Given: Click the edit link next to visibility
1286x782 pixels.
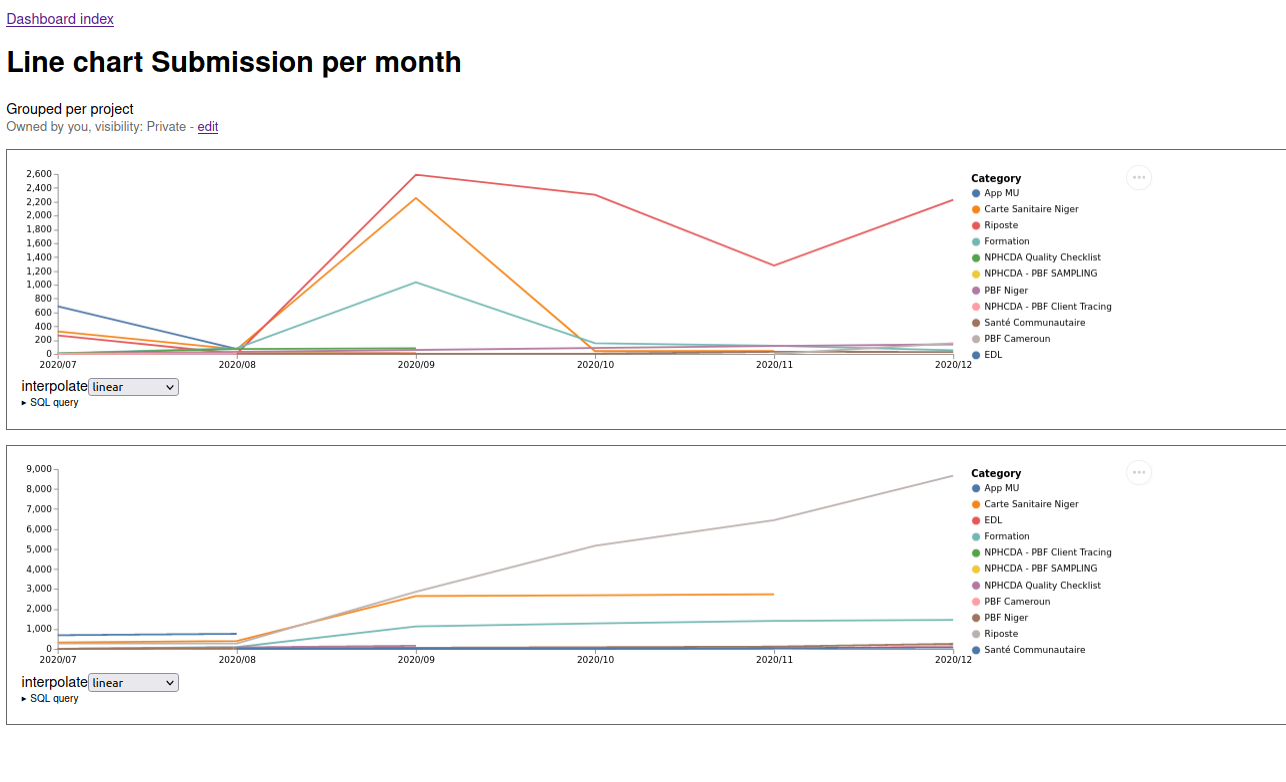Looking at the screenshot, I should pos(208,127).
